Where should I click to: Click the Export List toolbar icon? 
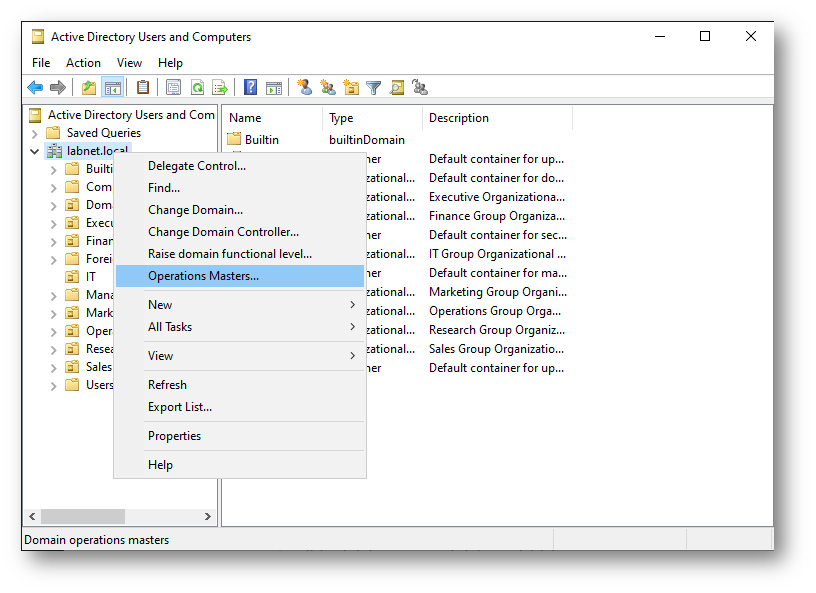(220, 87)
